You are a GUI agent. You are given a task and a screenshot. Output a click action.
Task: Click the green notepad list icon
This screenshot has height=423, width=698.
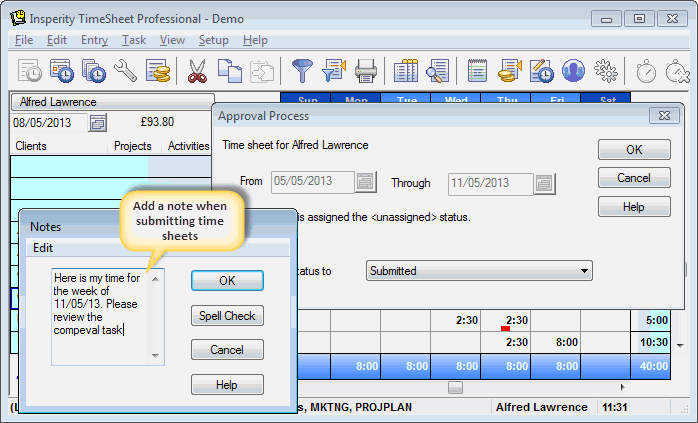(x=477, y=71)
